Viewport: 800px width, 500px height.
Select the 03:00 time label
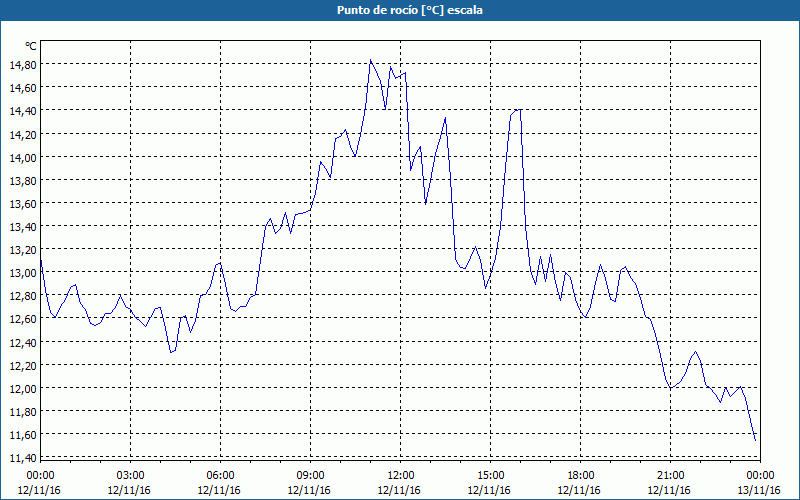[131, 476]
